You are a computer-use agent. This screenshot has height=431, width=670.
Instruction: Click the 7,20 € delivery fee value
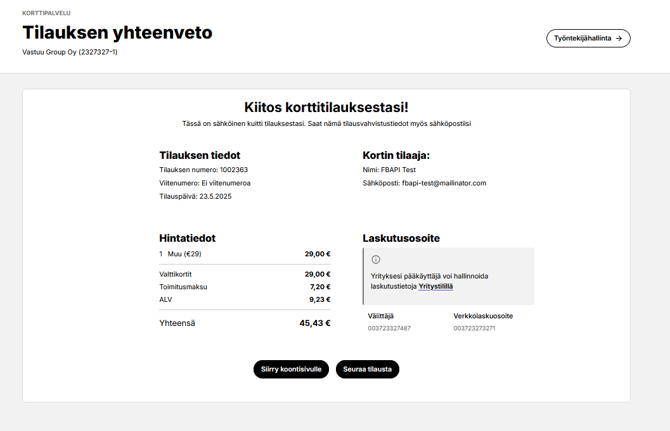pos(320,287)
